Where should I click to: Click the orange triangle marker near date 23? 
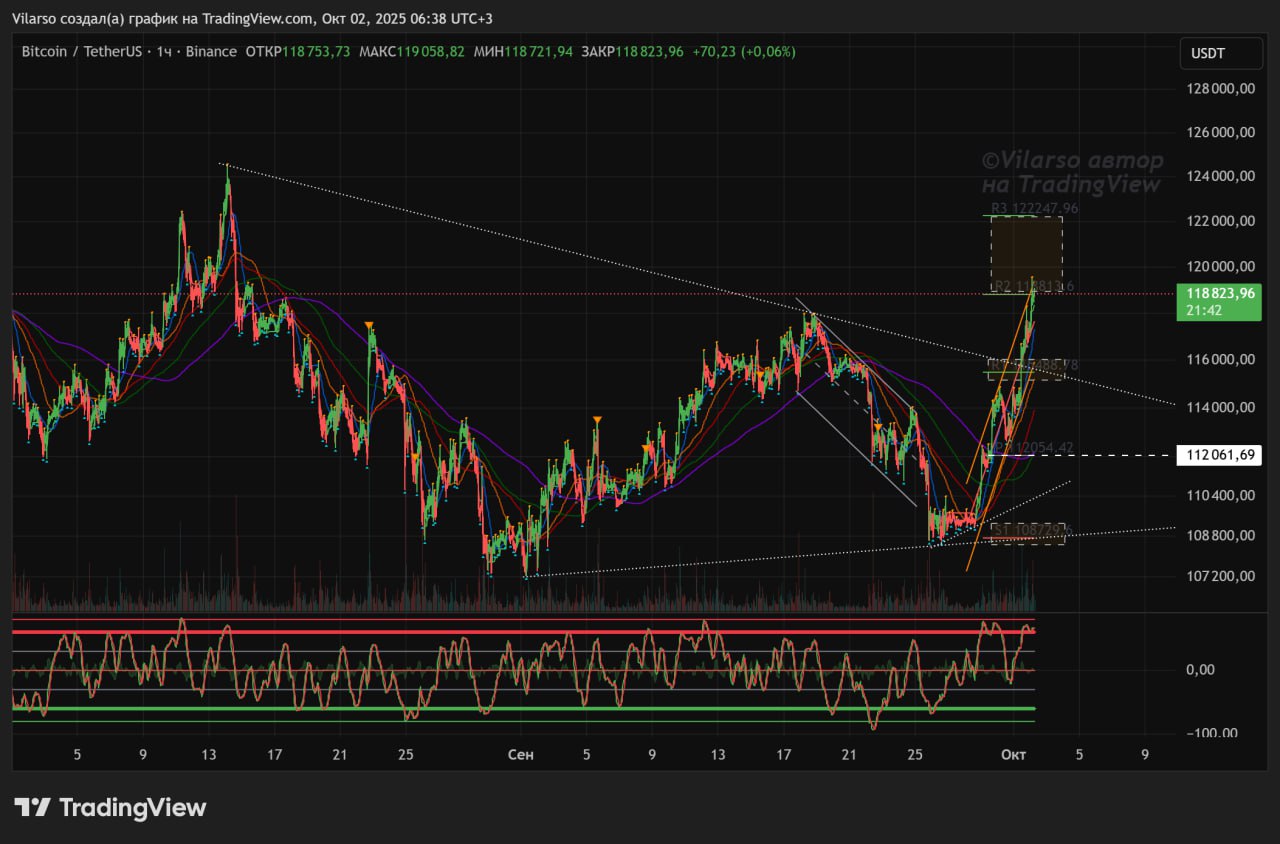click(370, 326)
